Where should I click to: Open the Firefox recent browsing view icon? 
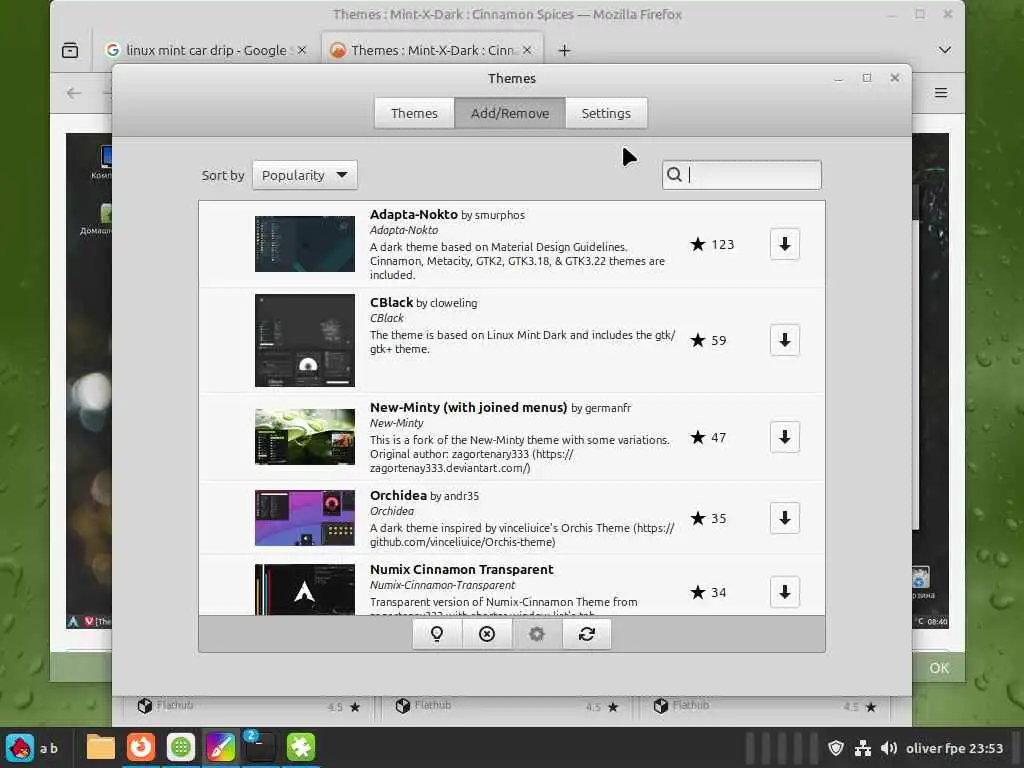pos(70,50)
